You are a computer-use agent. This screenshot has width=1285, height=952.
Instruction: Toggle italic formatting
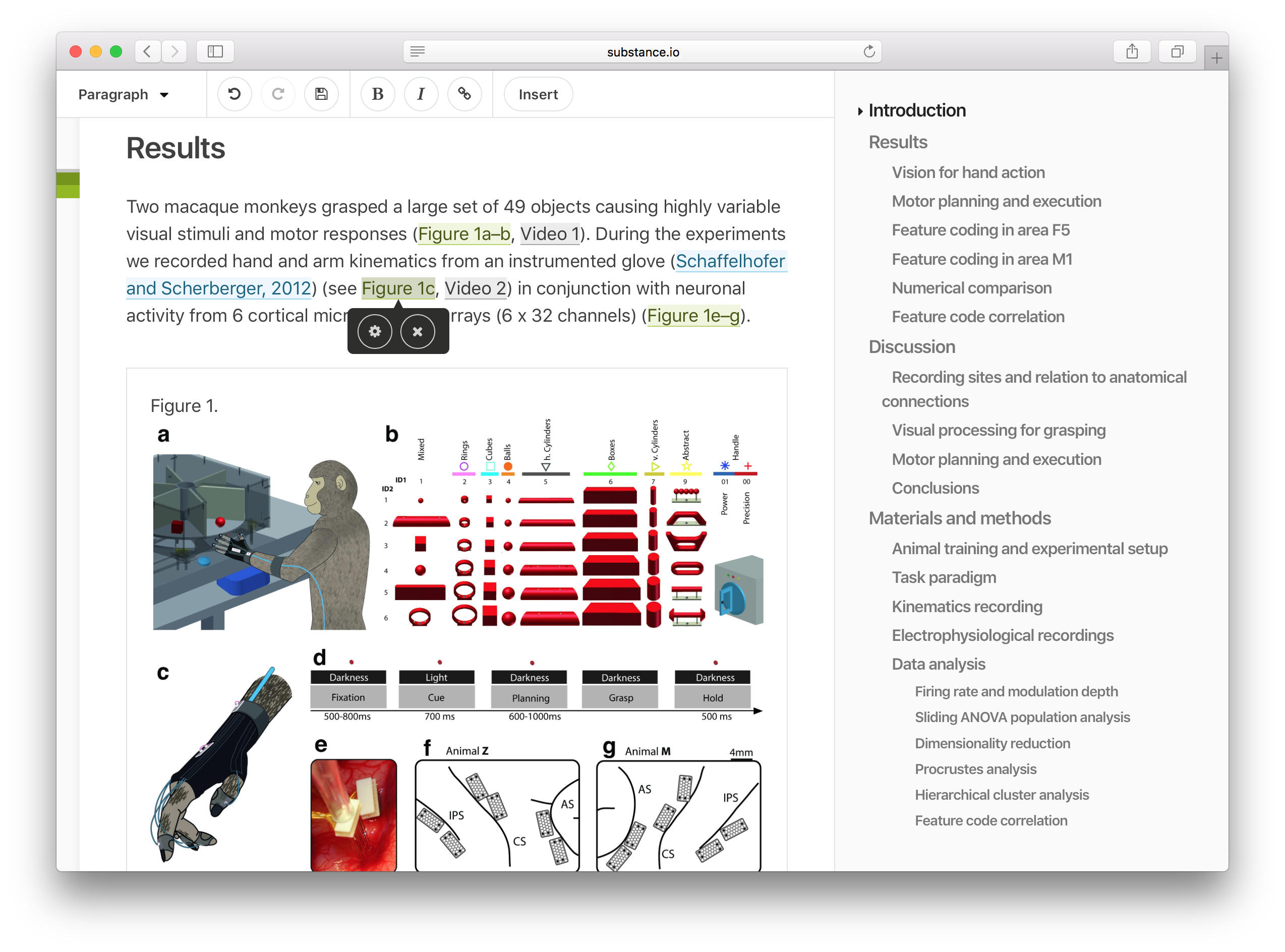tap(421, 94)
